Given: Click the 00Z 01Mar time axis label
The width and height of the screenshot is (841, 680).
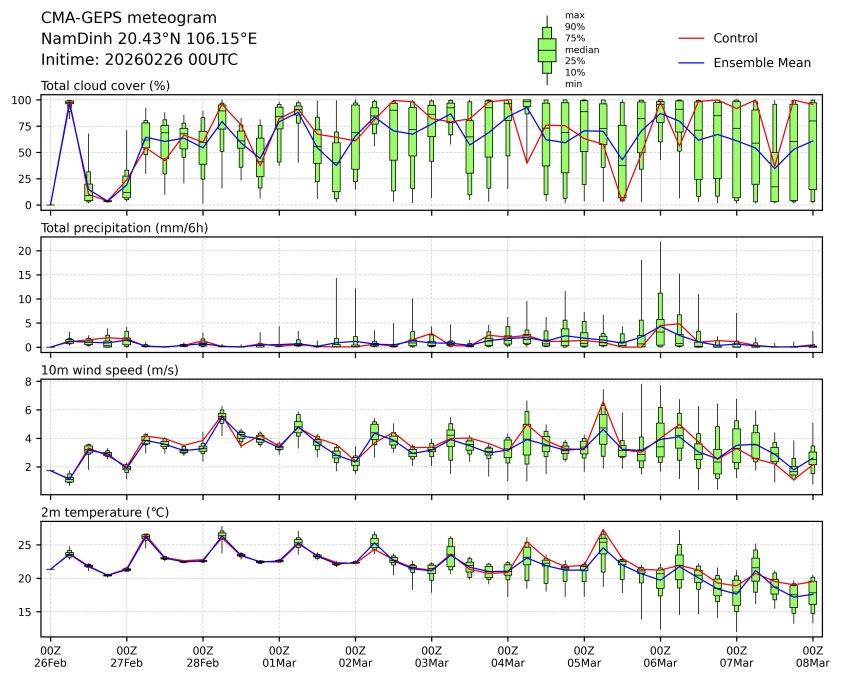Looking at the screenshot, I should pyautogui.click(x=279, y=656).
